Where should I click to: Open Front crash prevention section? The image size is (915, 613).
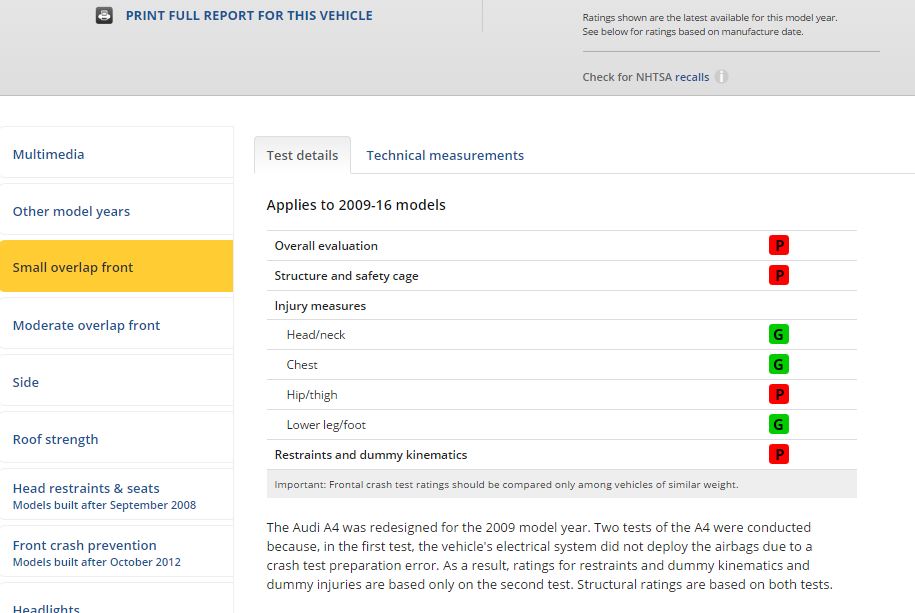(117, 553)
